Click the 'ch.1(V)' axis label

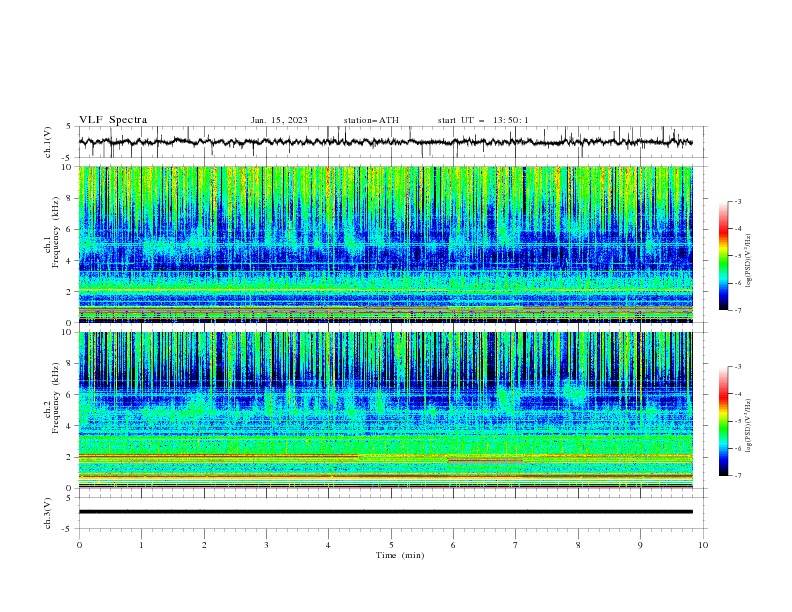48,142
